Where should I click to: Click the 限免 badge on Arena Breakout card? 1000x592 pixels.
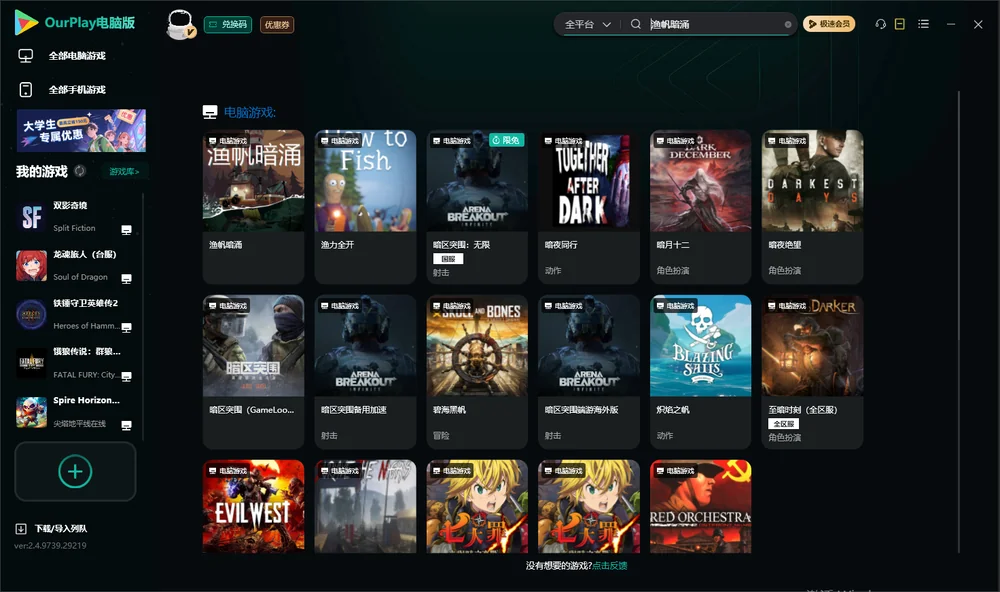(x=507, y=140)
